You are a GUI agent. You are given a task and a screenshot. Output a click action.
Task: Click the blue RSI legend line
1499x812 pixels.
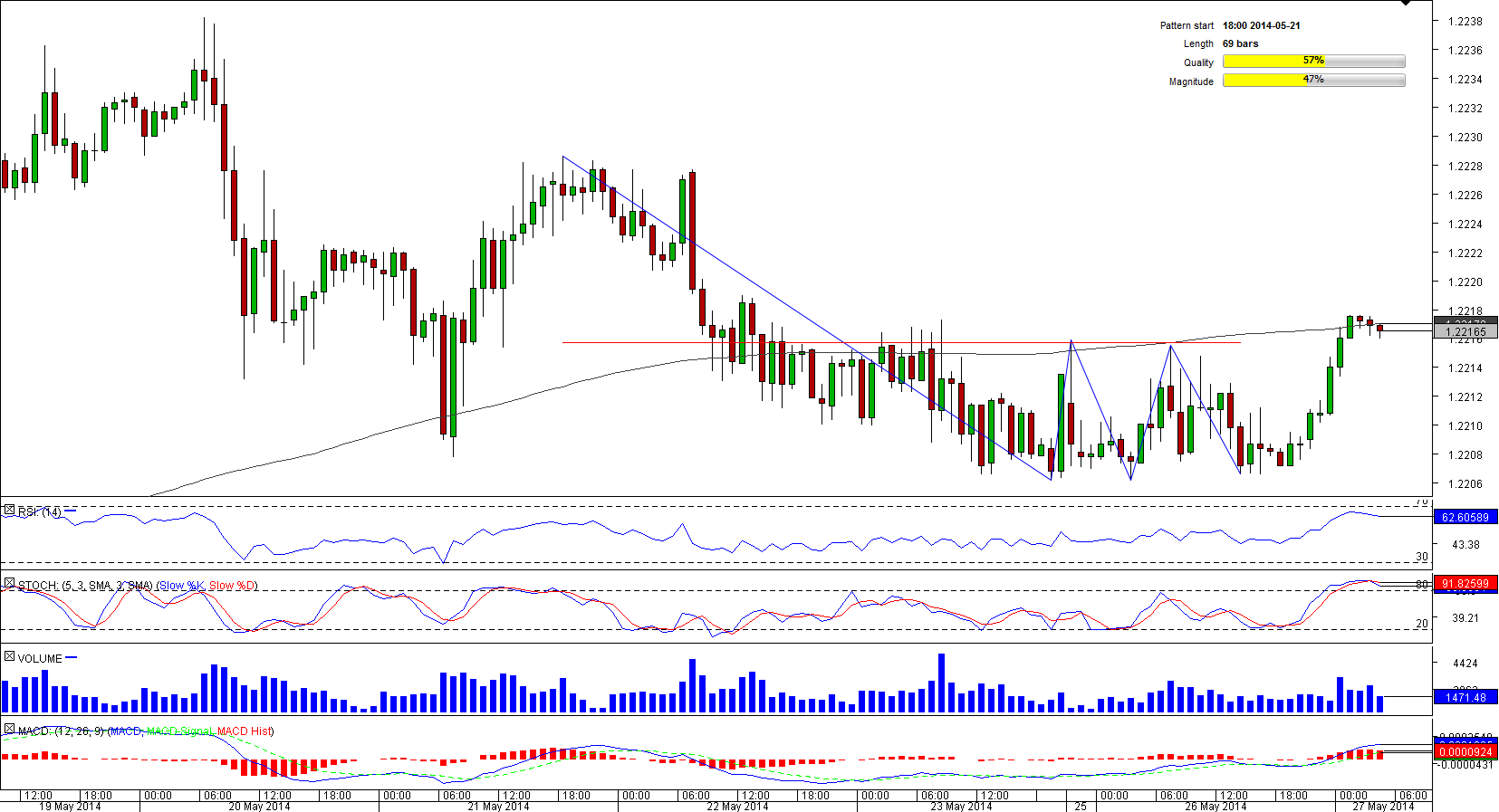[x=71, y=511]
